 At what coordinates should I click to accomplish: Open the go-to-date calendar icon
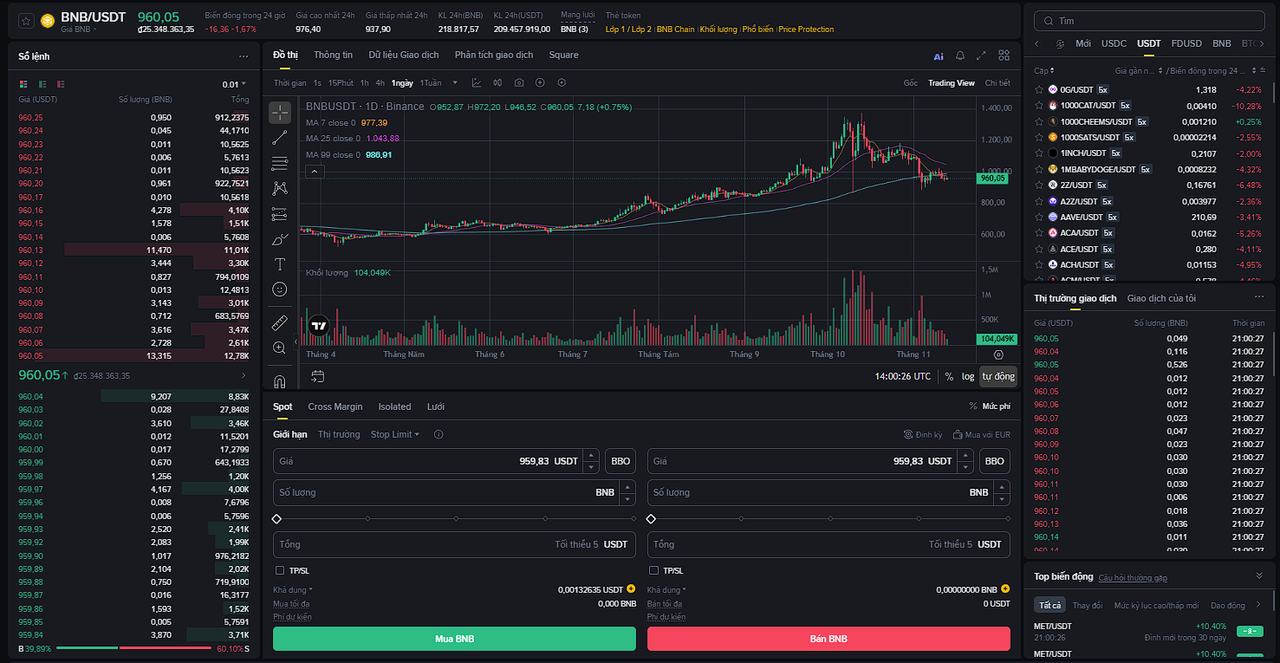tap(317, 376)
